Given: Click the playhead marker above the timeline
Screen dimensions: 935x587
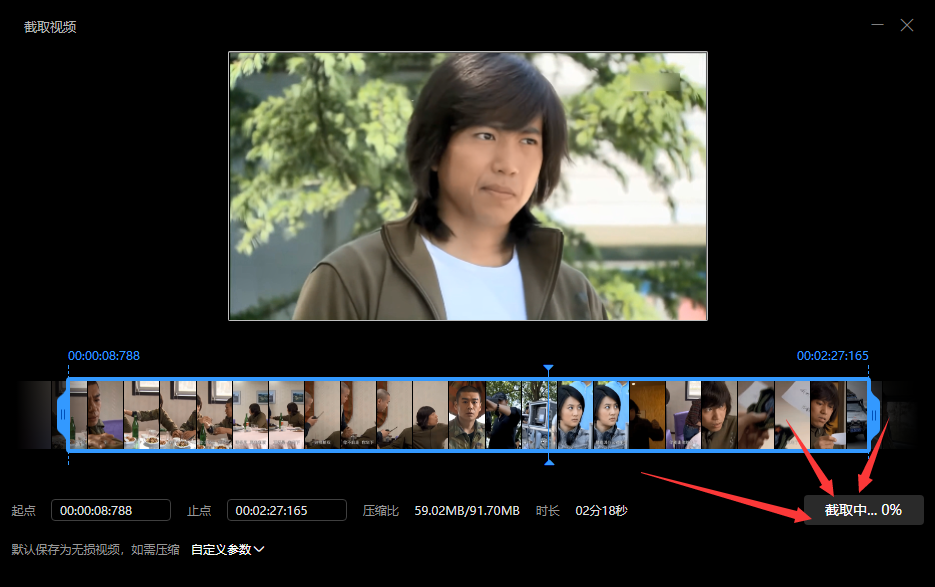Looking at the screenshot, I should click(548, 370).
